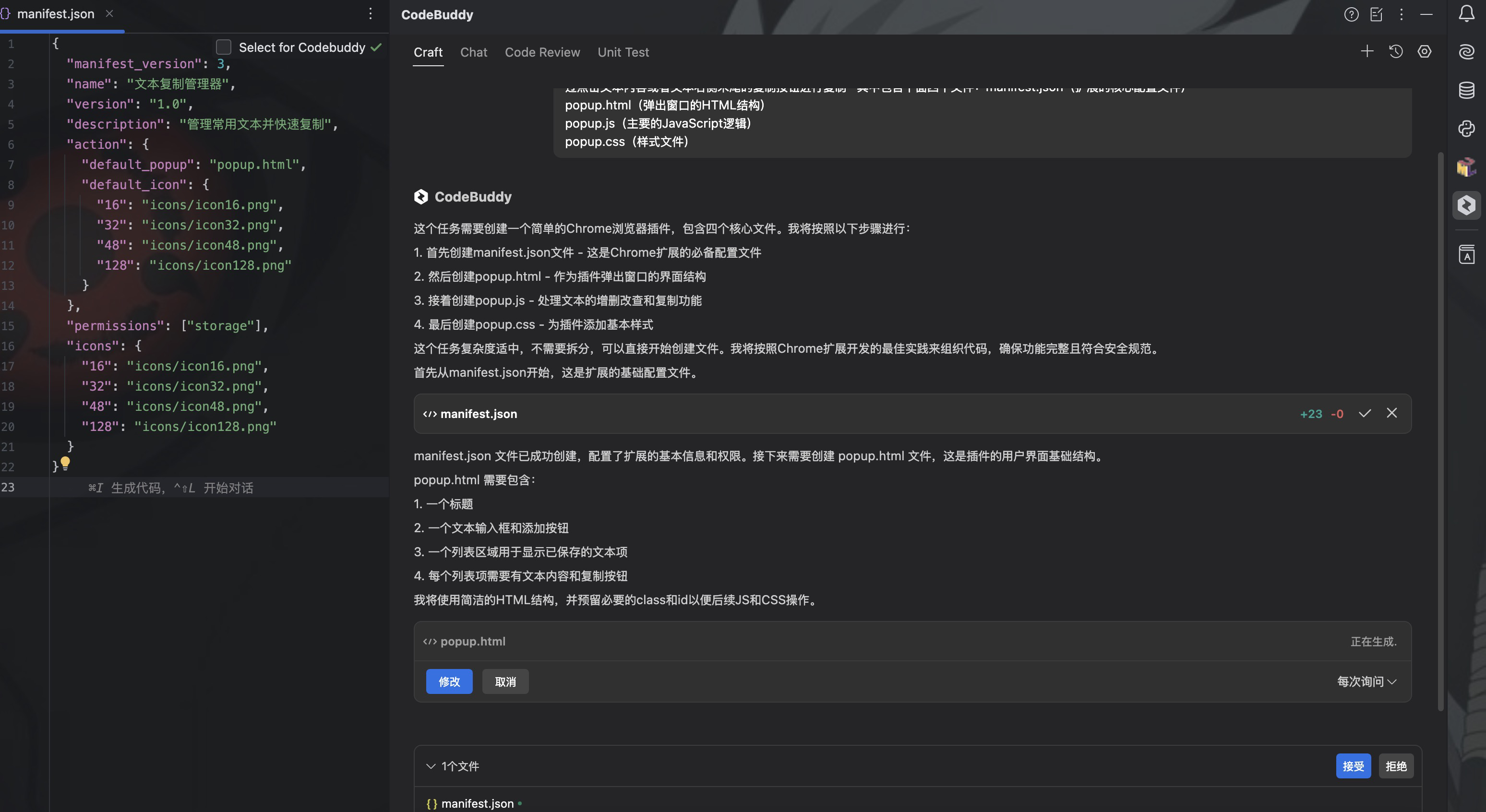1486x812 pixels.
Task: Open CodeBuddy settings gear icon
Action: 1424,51
